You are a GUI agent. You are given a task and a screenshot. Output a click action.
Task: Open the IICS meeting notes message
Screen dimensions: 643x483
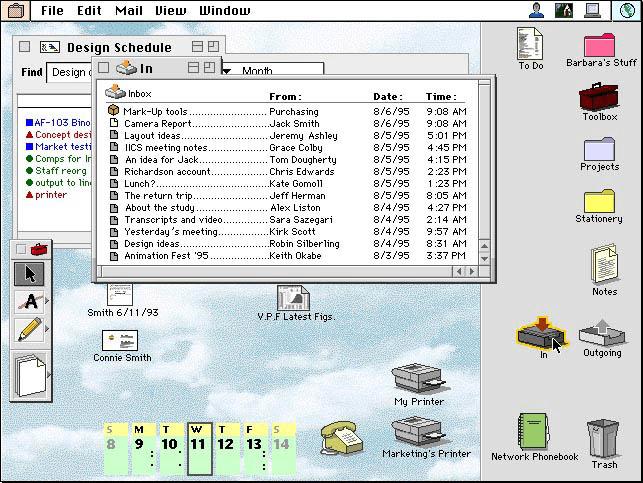point(287,147)
